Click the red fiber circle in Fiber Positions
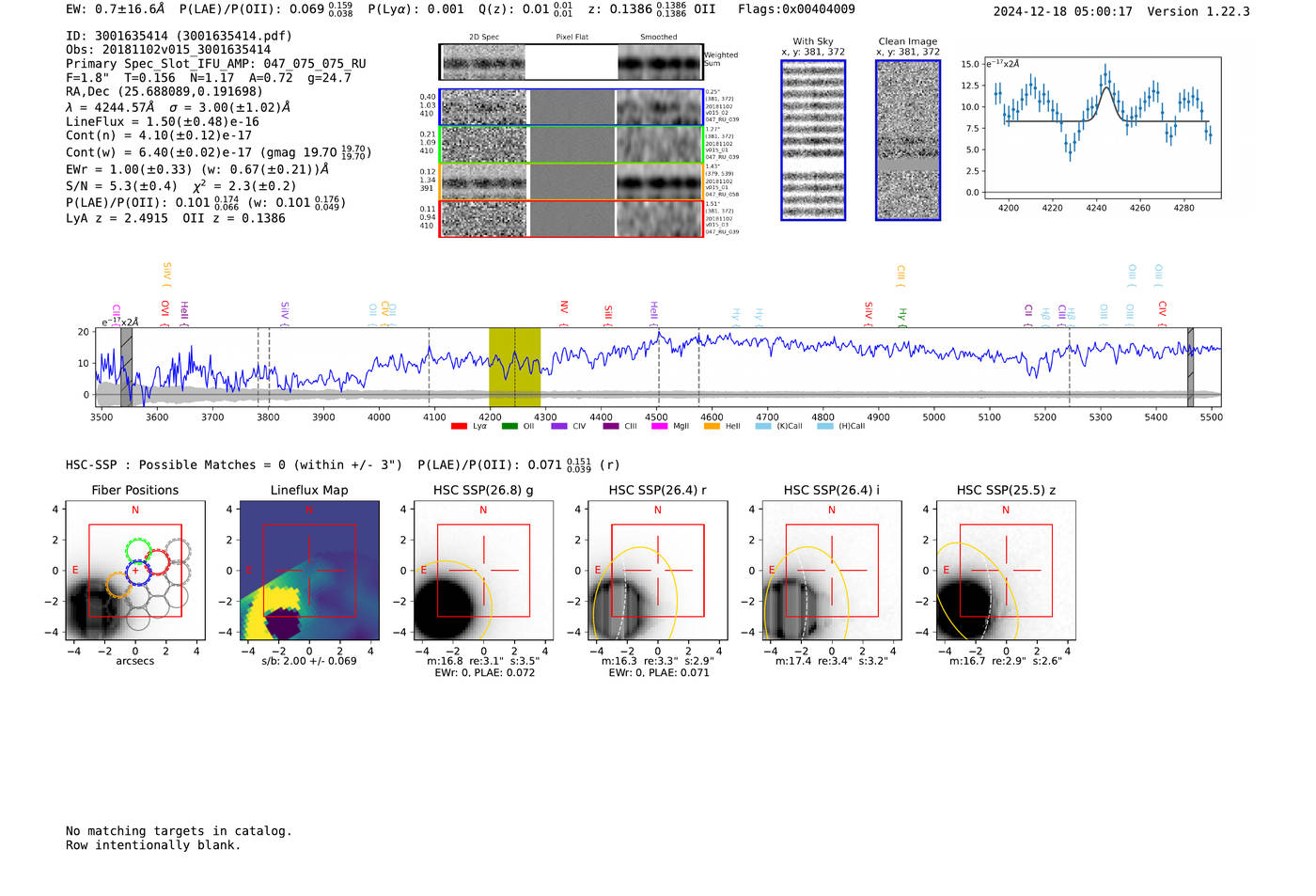Screen dimensions: 1316x896 157,562
